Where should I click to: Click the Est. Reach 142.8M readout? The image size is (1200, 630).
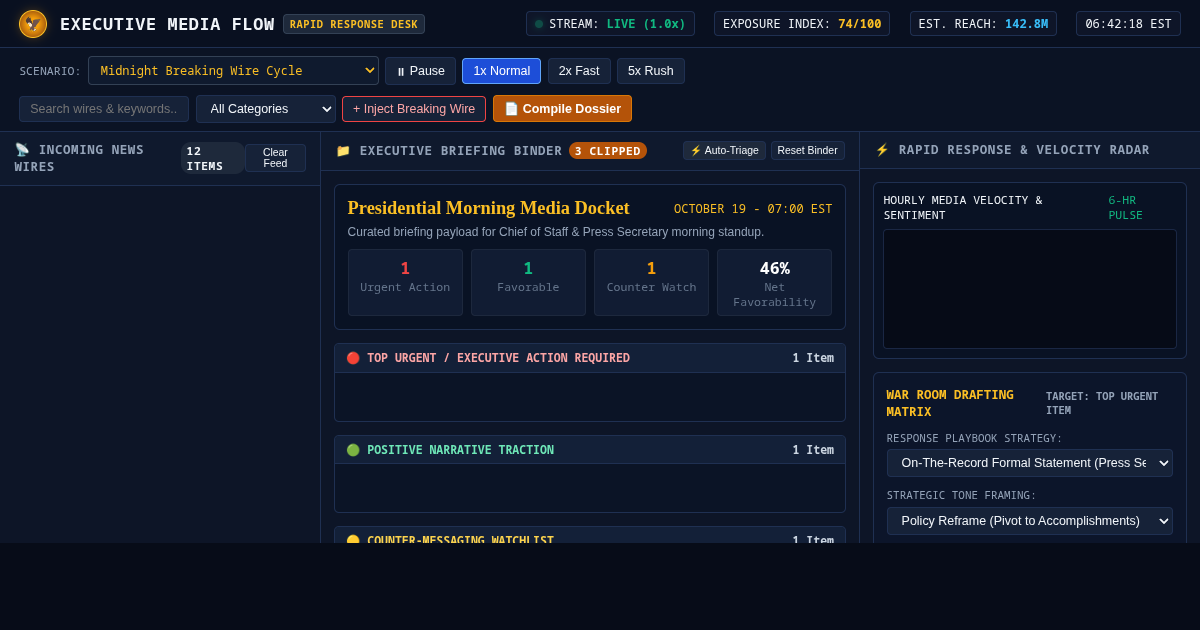pos(983,24)
